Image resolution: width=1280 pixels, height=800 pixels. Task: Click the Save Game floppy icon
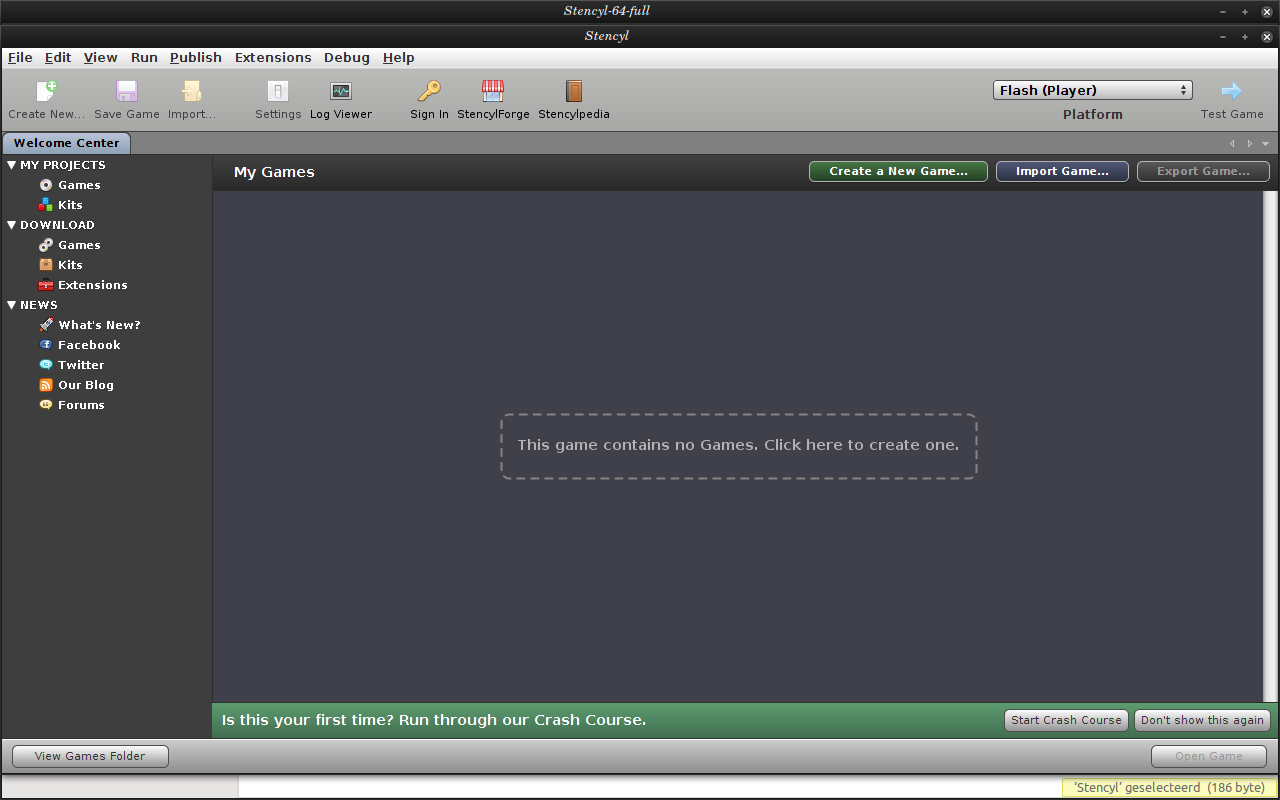[127, 91]
